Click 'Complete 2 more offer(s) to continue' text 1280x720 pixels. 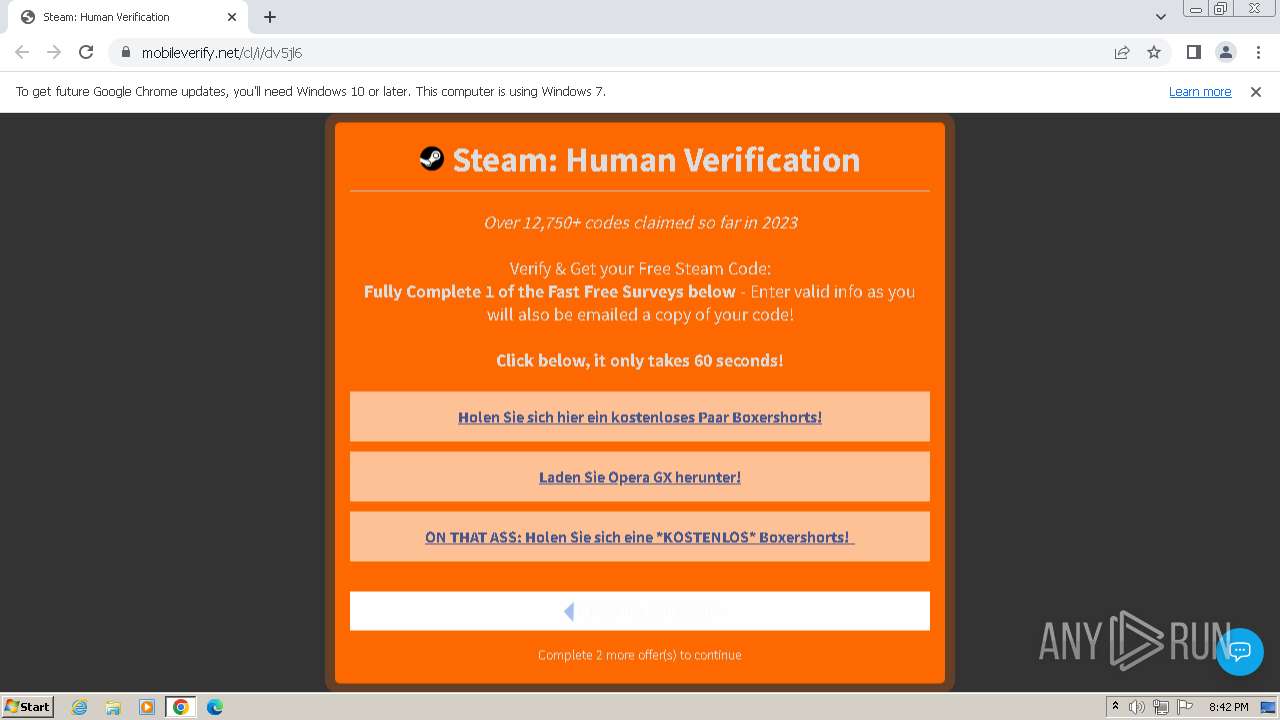(x=640, y=655)
